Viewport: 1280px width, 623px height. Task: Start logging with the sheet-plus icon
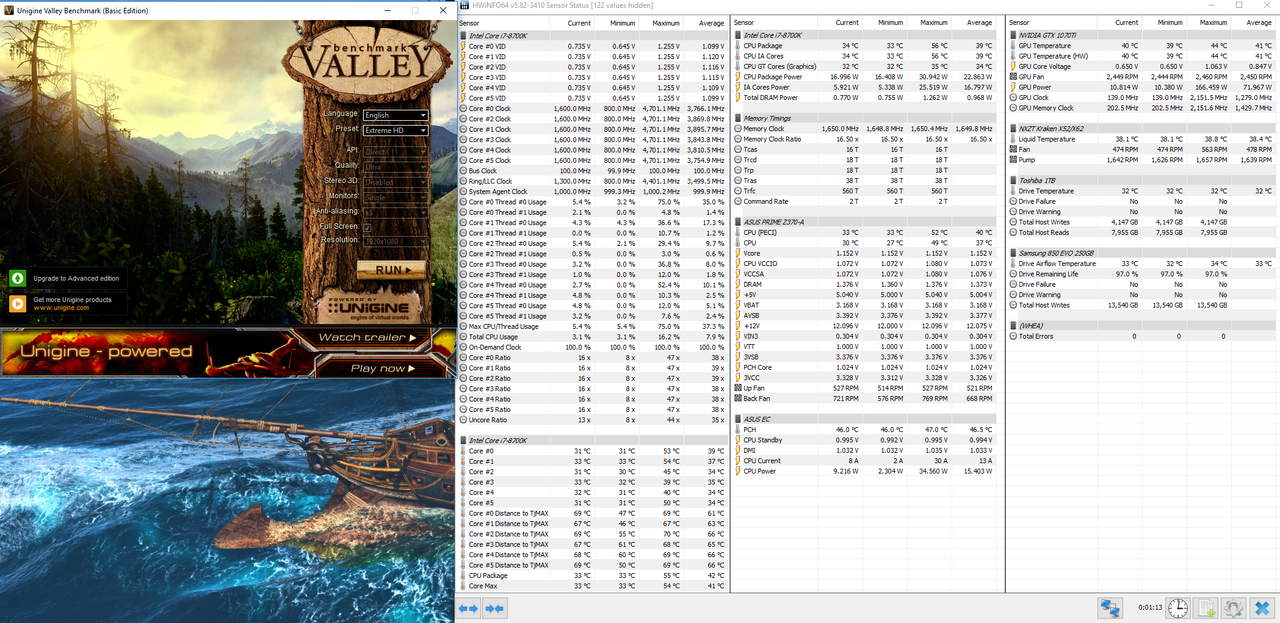point(1207,608)
